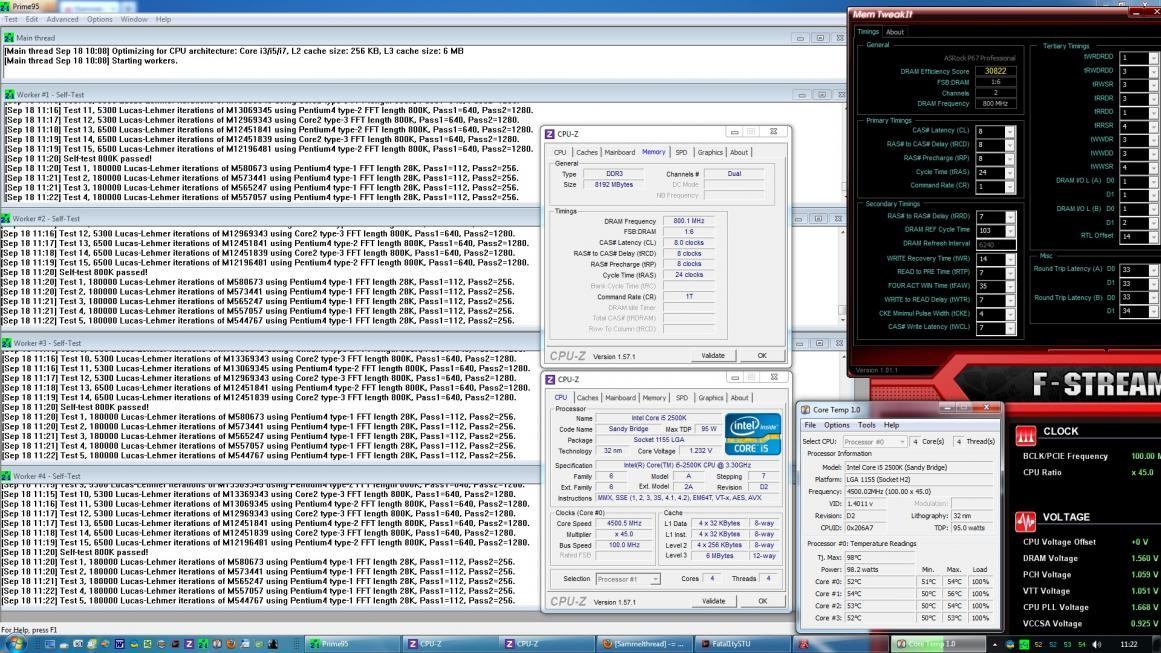Expand DRAM REF Cycle Time dropdown
The height and width of the screenshot is (653, 1161).
pyautogui.click(x=1009, y=230)
